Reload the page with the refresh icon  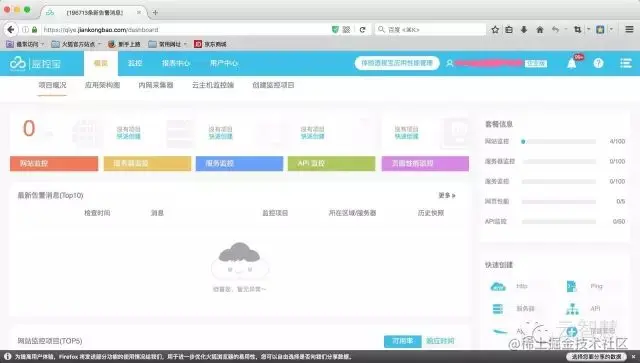coord(362,29)
